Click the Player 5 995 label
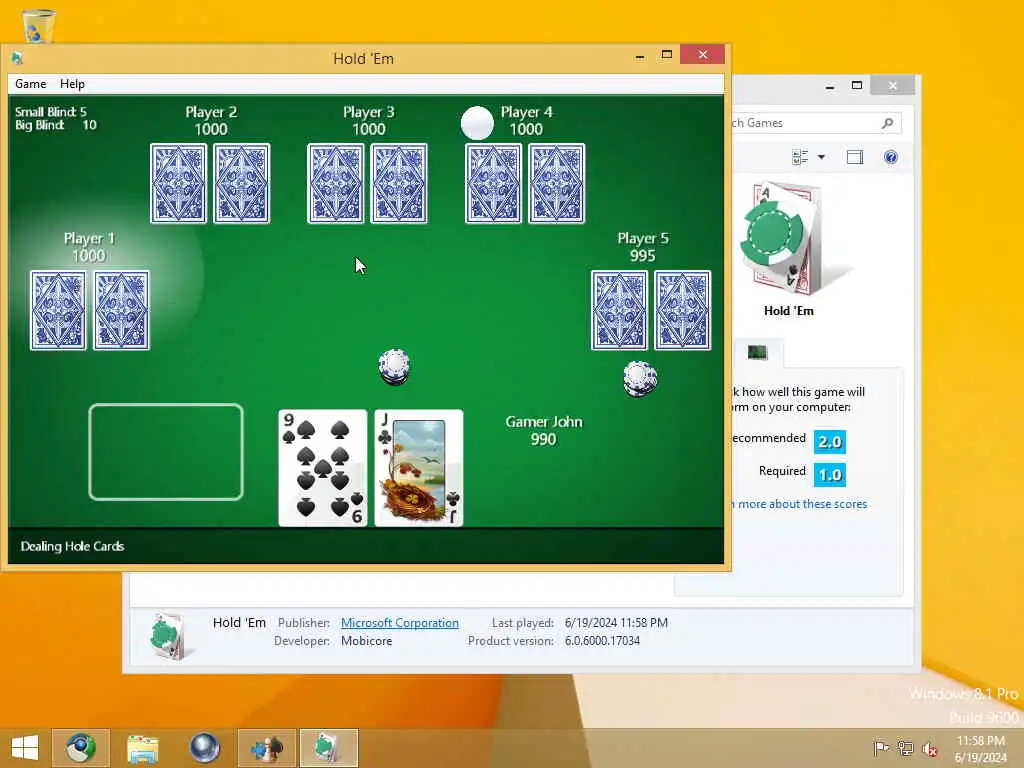The width and height of the screenshot is (1024, 768). (x=643, y=247)
